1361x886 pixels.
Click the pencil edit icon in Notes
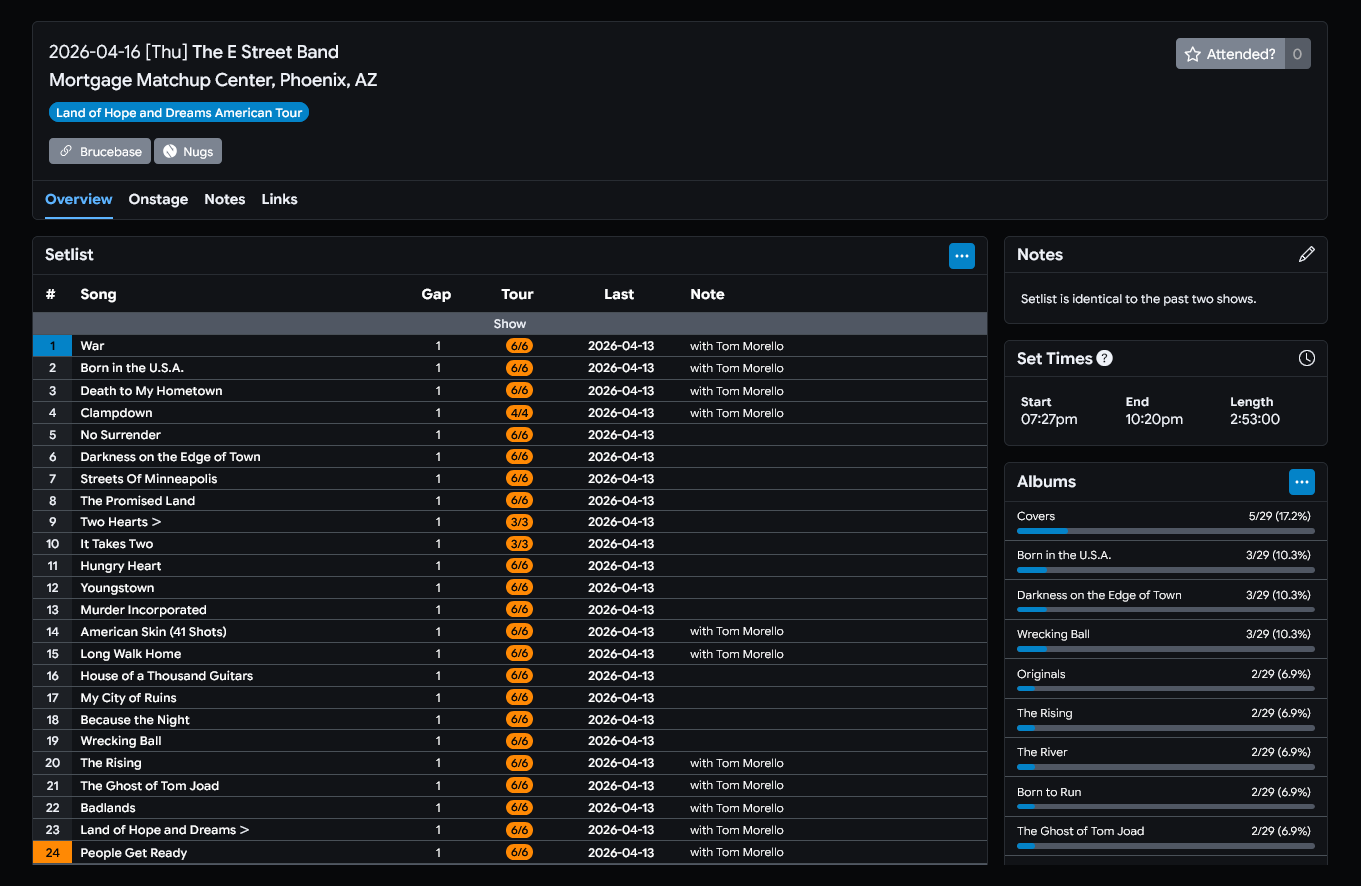click(1306, 255)
